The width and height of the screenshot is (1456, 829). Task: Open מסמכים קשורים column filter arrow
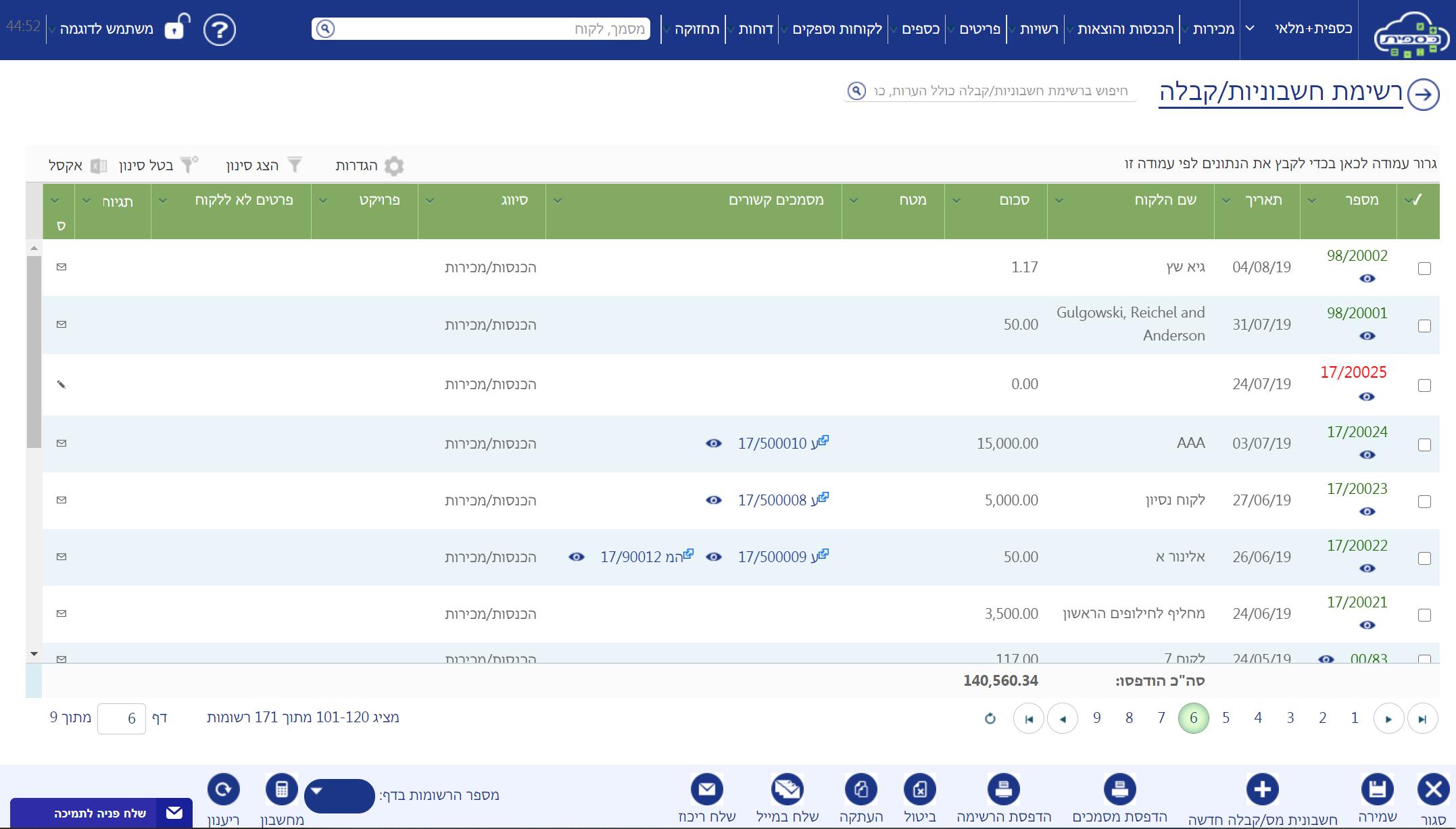pos(558,200)
